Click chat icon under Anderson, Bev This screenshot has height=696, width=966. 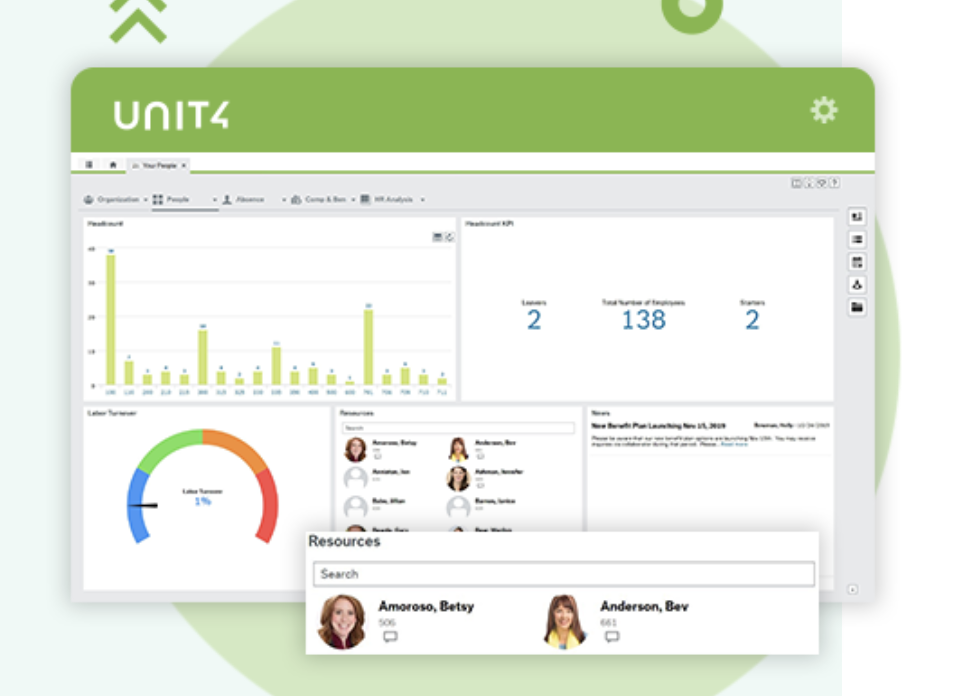[611, 637]
